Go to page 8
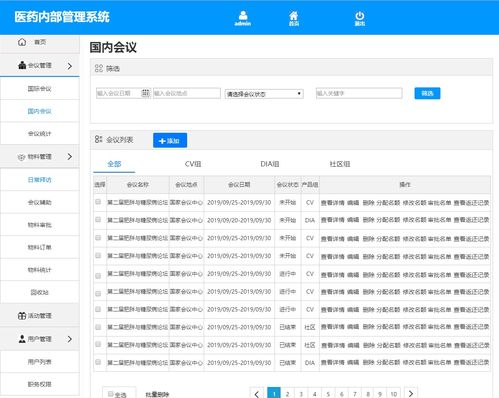The width and height of the screenshot is (499, 398). (368, 394)
